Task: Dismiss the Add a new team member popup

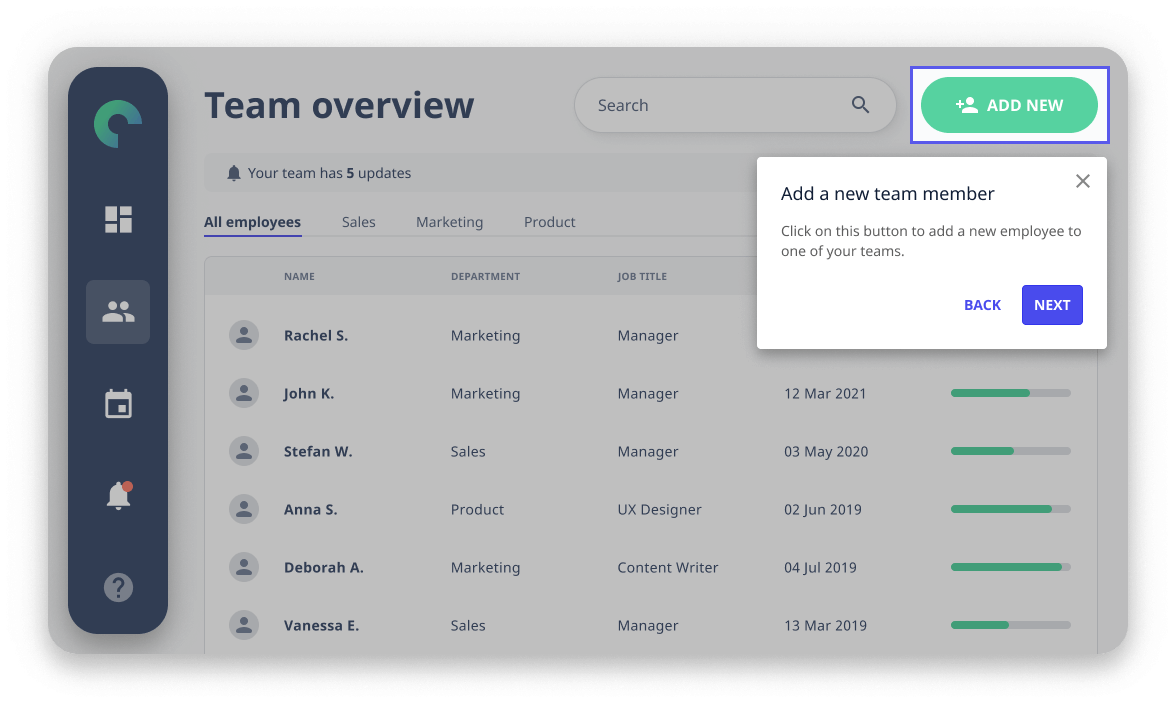Action: (x=1083, y=181)
